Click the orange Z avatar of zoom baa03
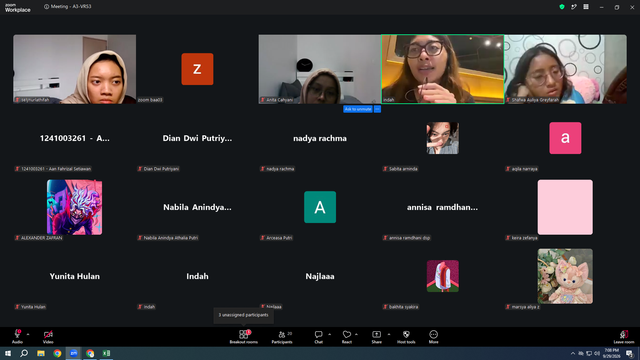The image size is (640, 360). pos(197,69)
